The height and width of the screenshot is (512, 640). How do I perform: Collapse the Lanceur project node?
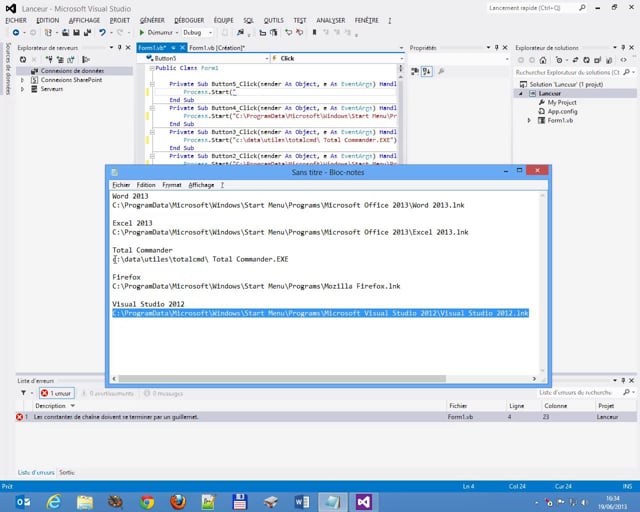[x=521, y=93]
